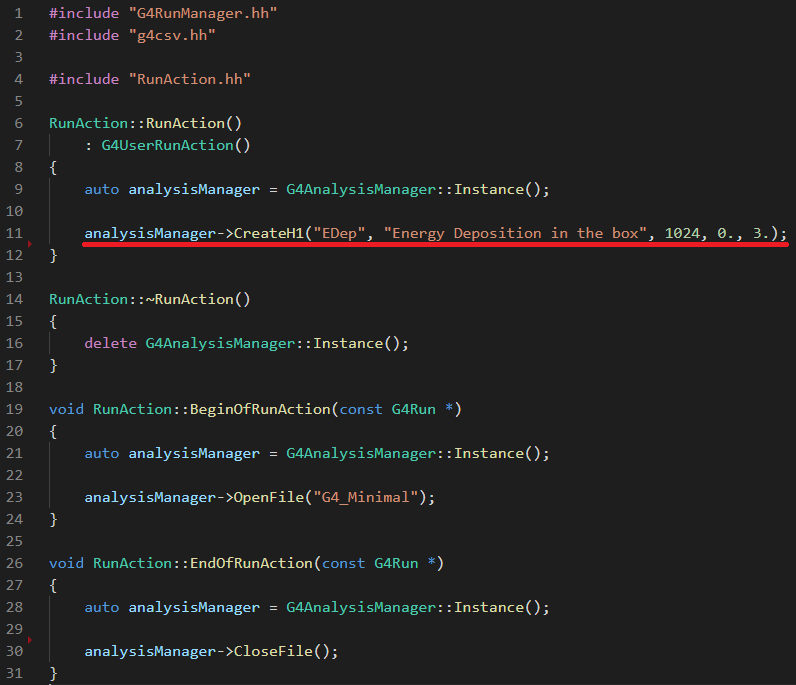Click the 1024 bin count value
The width and height of the screenshot is (796, 685).
[x=681, y=233]
